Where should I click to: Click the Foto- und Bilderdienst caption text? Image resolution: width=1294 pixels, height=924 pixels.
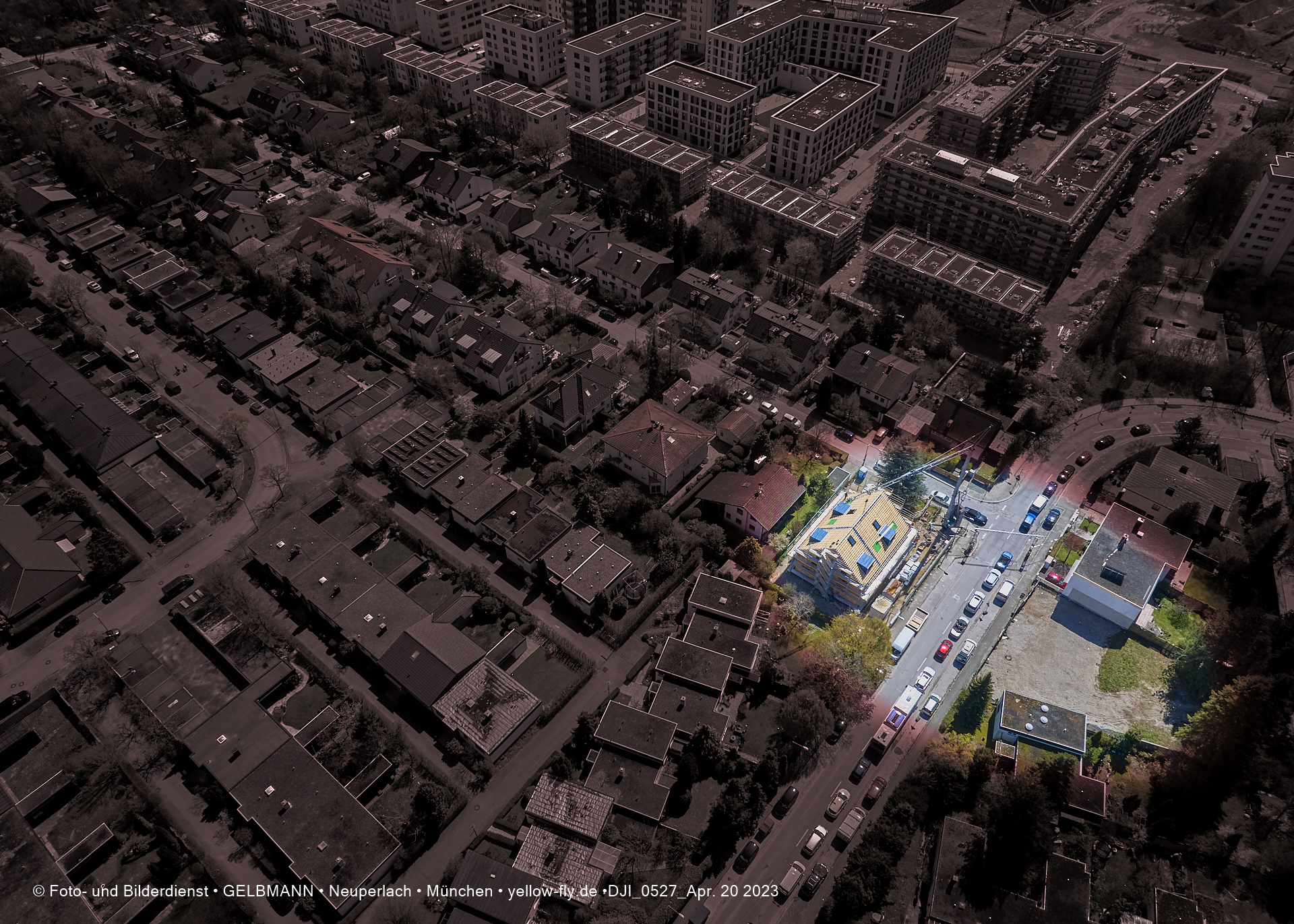coord(128,891)
